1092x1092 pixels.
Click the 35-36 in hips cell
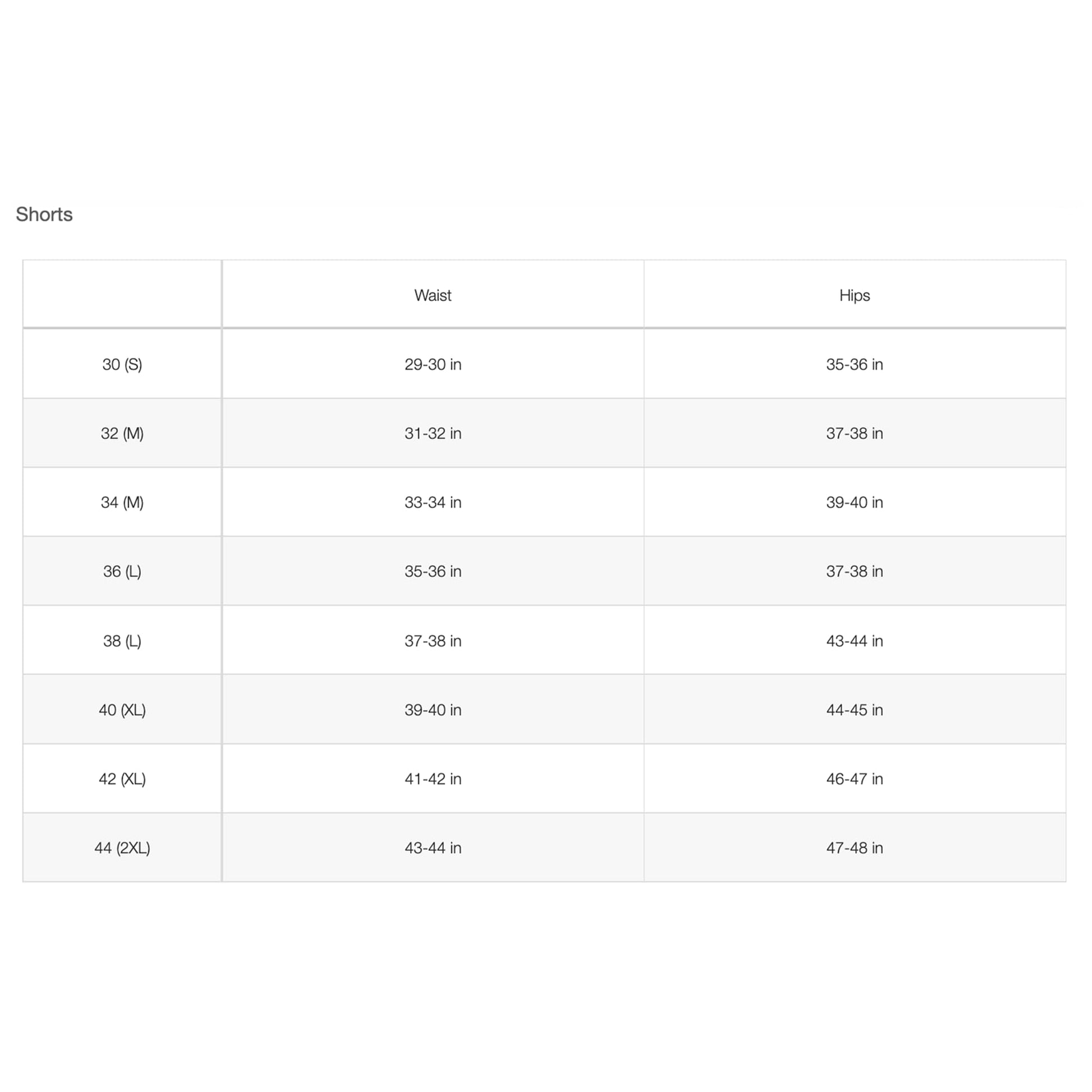point(854,364)
